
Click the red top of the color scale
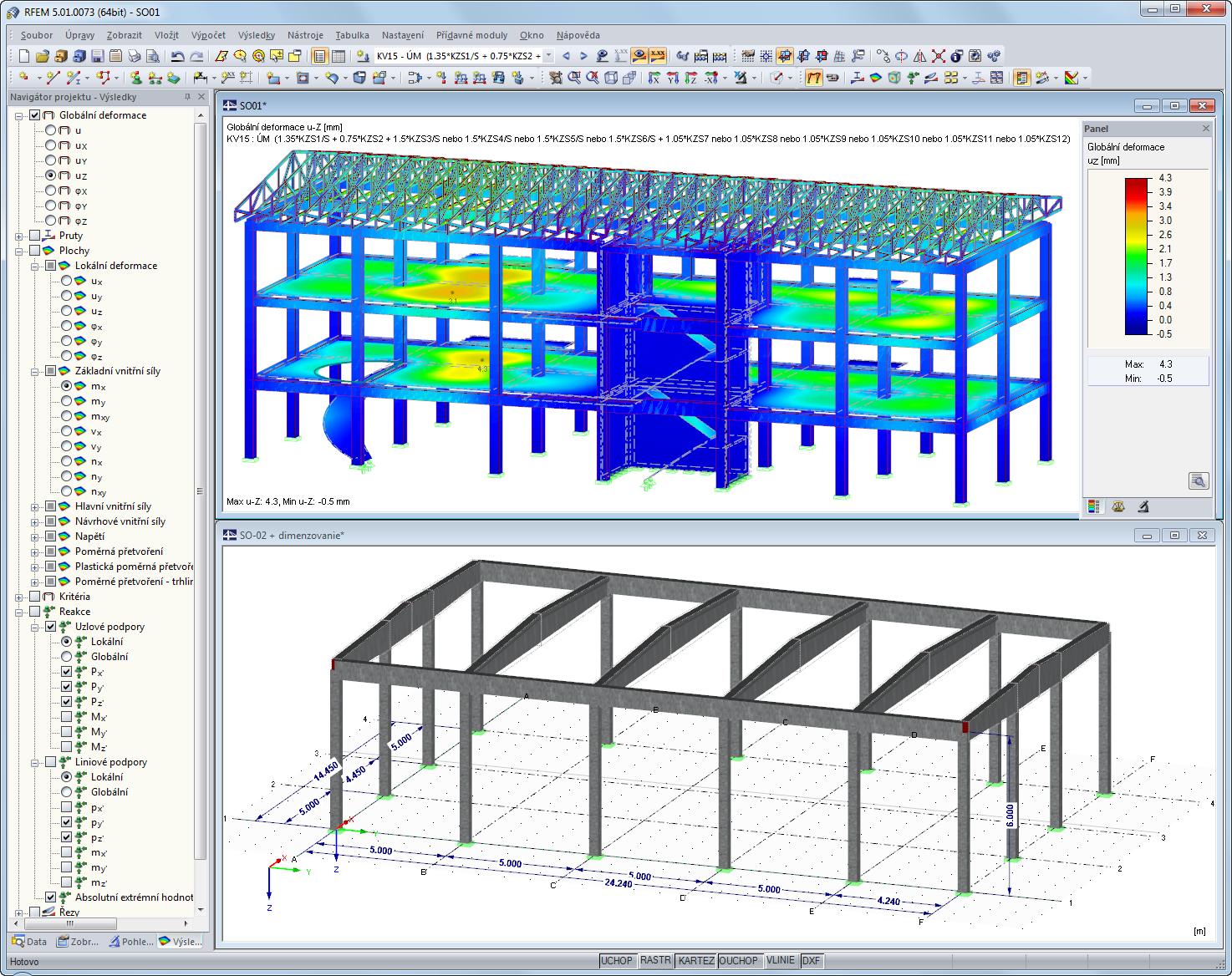coord(1137,186)
